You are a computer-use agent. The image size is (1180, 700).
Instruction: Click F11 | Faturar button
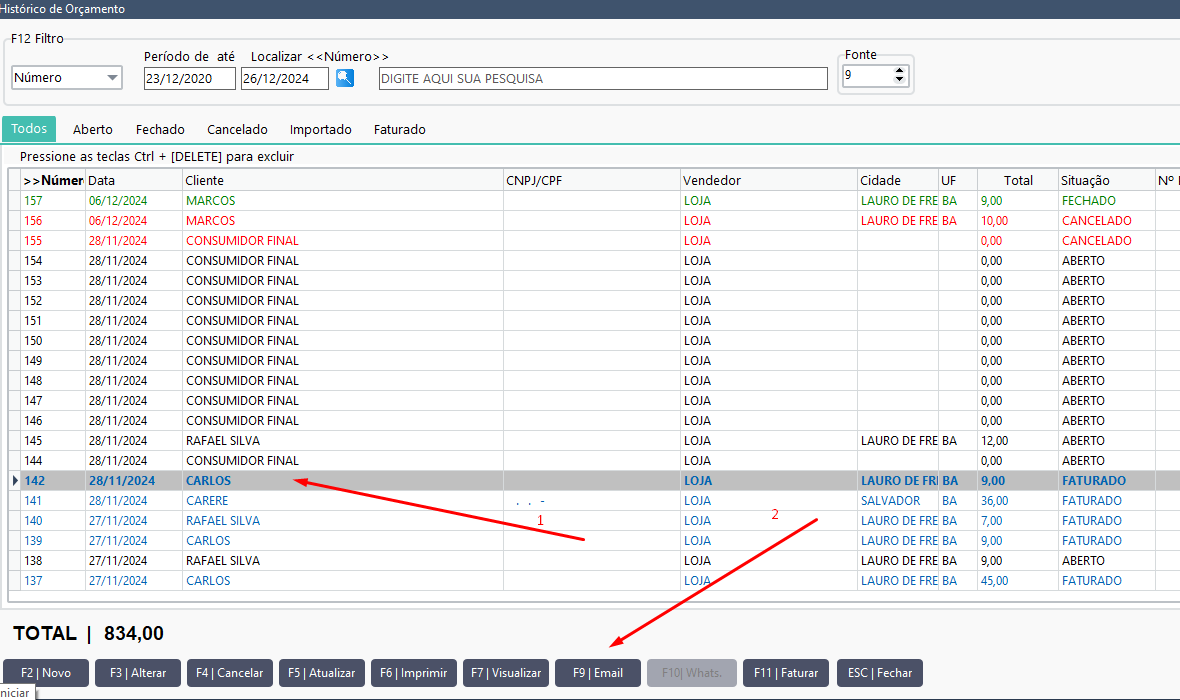click(x=786, y=673)
